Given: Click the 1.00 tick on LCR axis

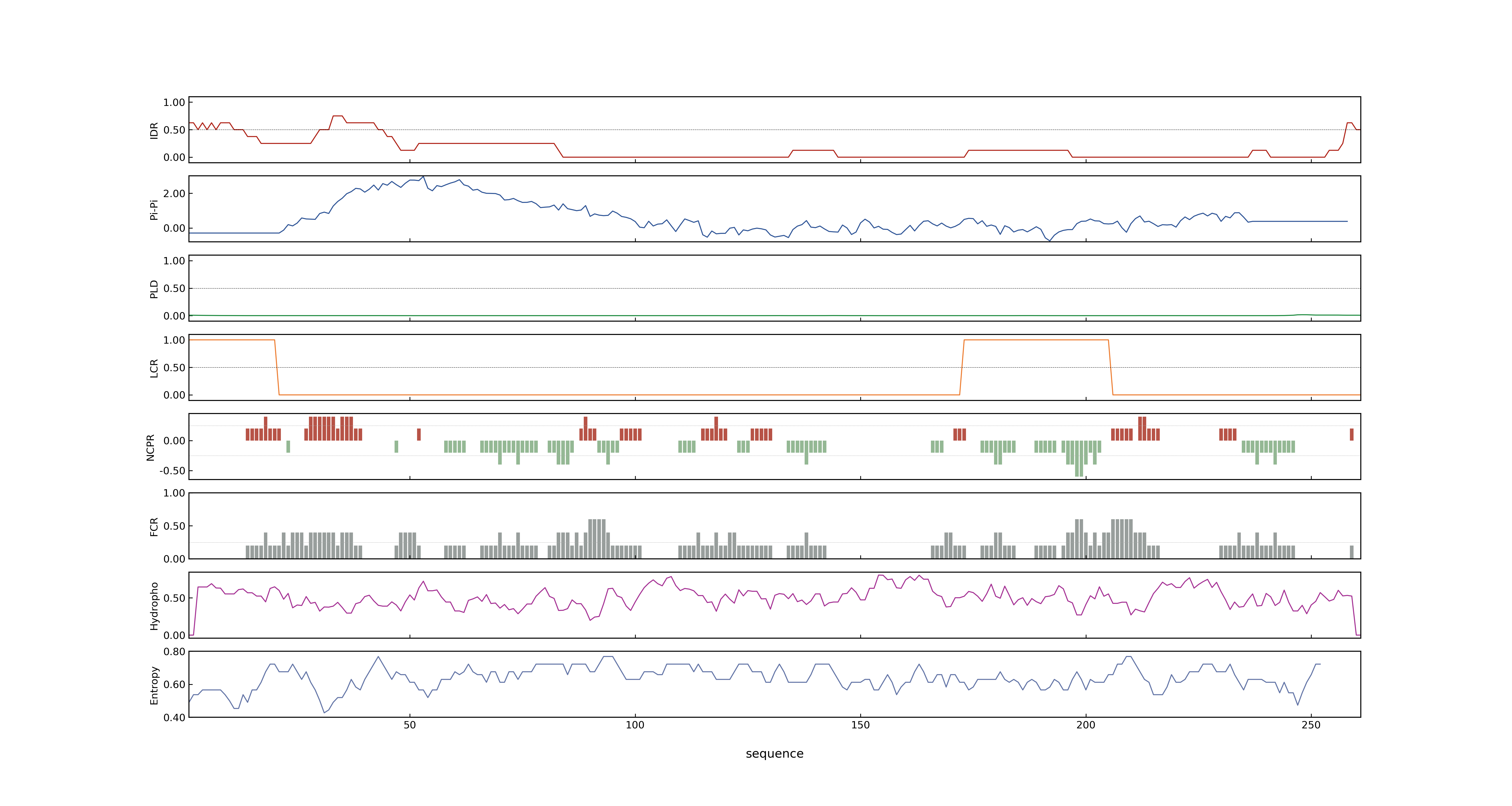Looking at the screenshot, I should (x=174, y=340).
